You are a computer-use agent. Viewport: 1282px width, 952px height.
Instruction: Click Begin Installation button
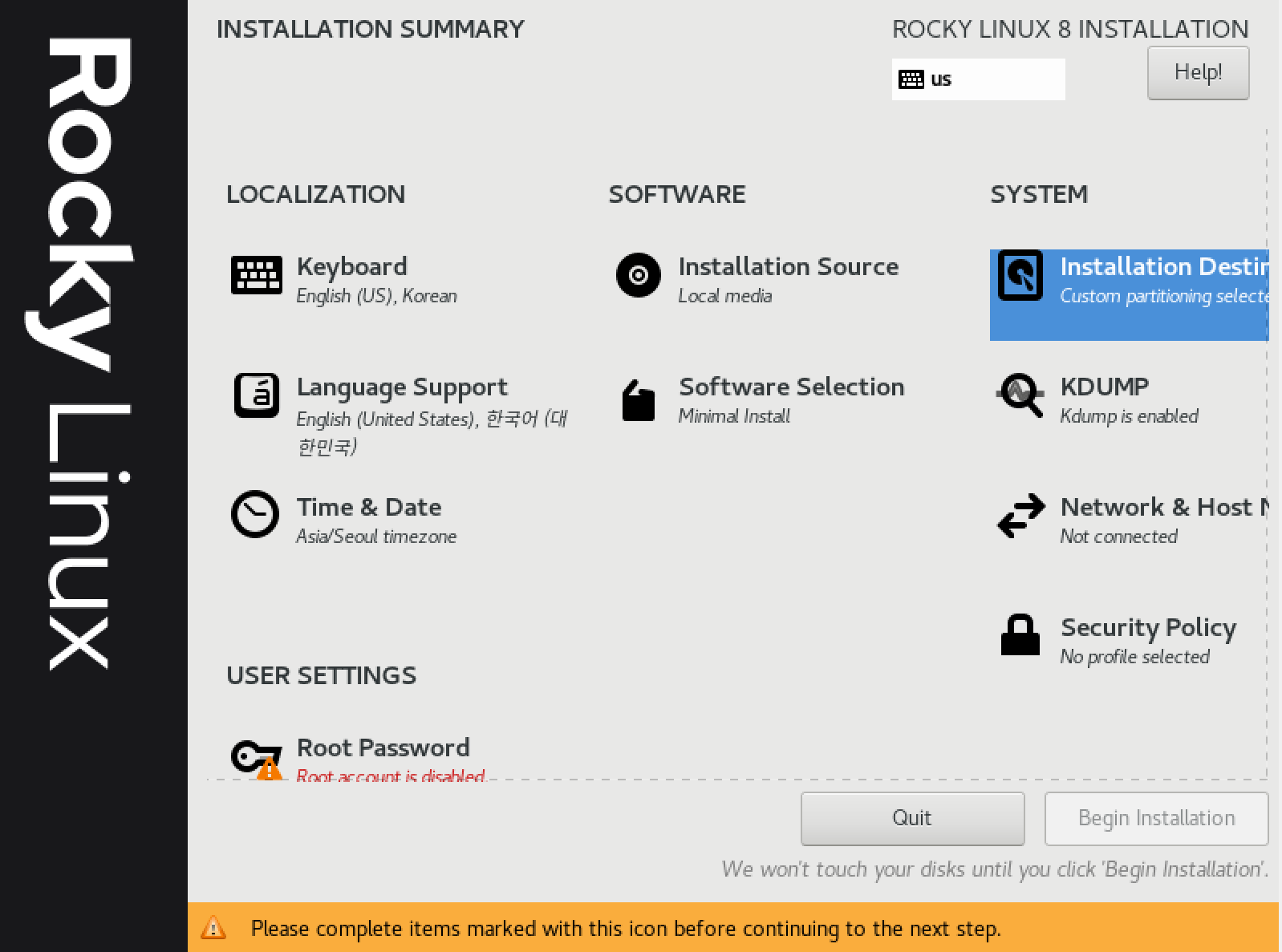coord(1156,818)
